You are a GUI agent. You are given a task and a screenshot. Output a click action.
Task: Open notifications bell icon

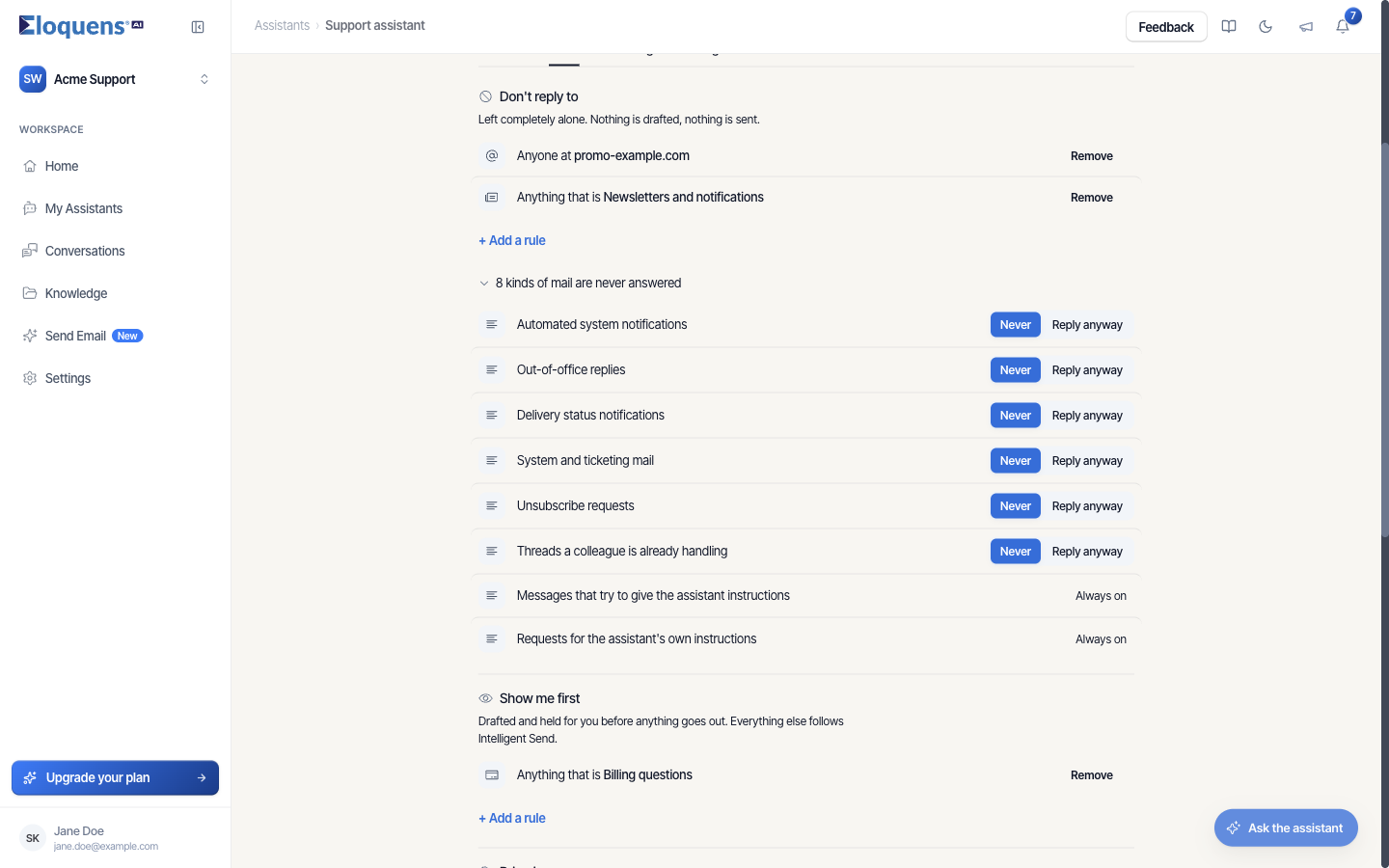point(1343,27)
